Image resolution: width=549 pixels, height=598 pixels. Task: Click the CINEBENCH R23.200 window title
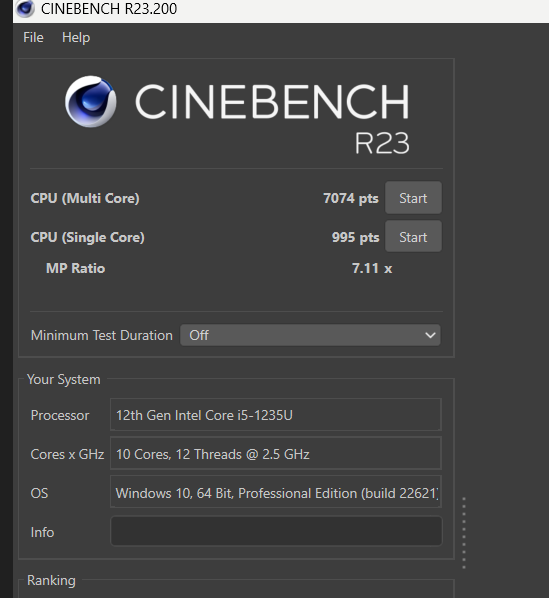109,8
